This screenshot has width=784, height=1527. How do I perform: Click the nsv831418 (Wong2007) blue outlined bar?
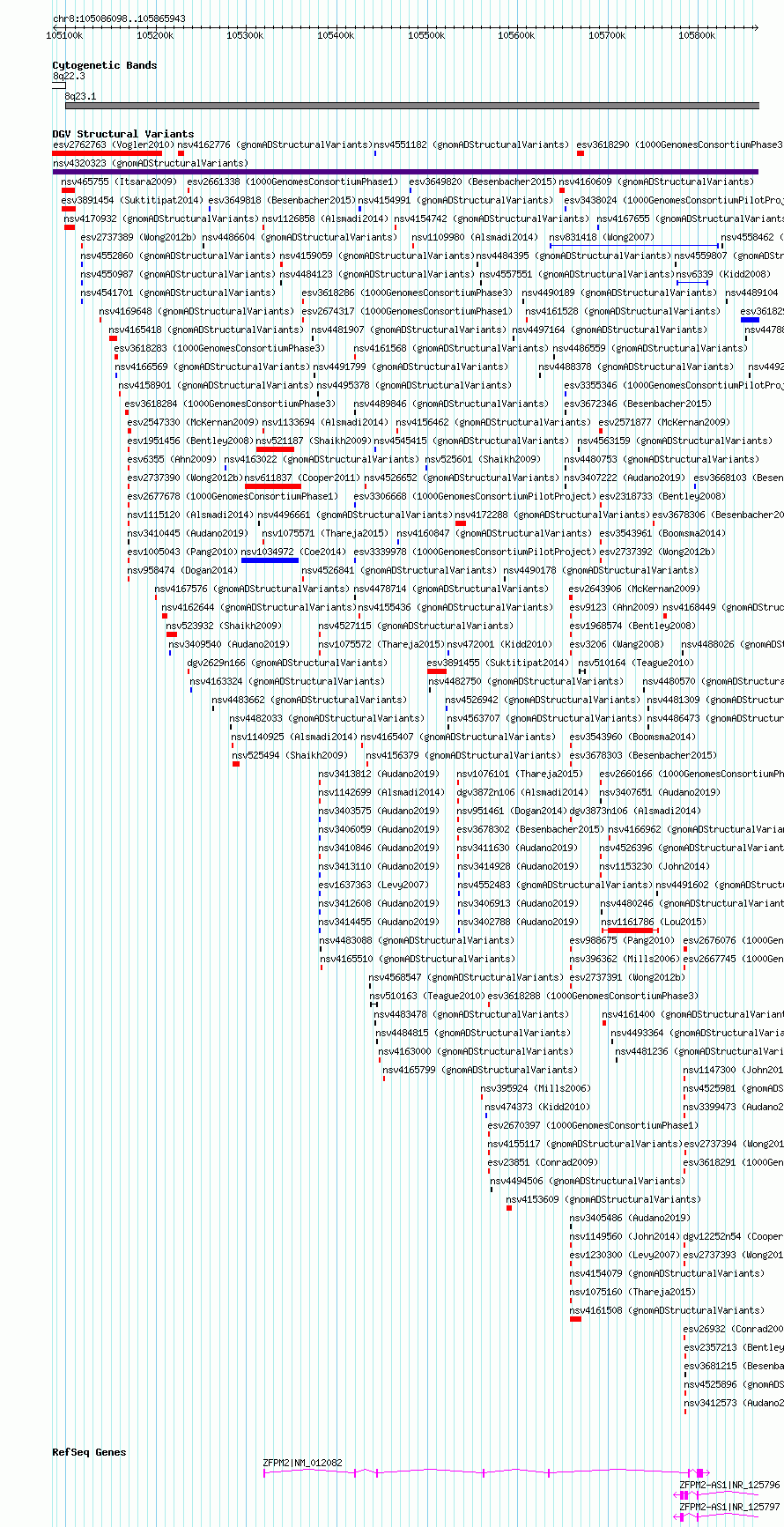(x=636, y=246)
